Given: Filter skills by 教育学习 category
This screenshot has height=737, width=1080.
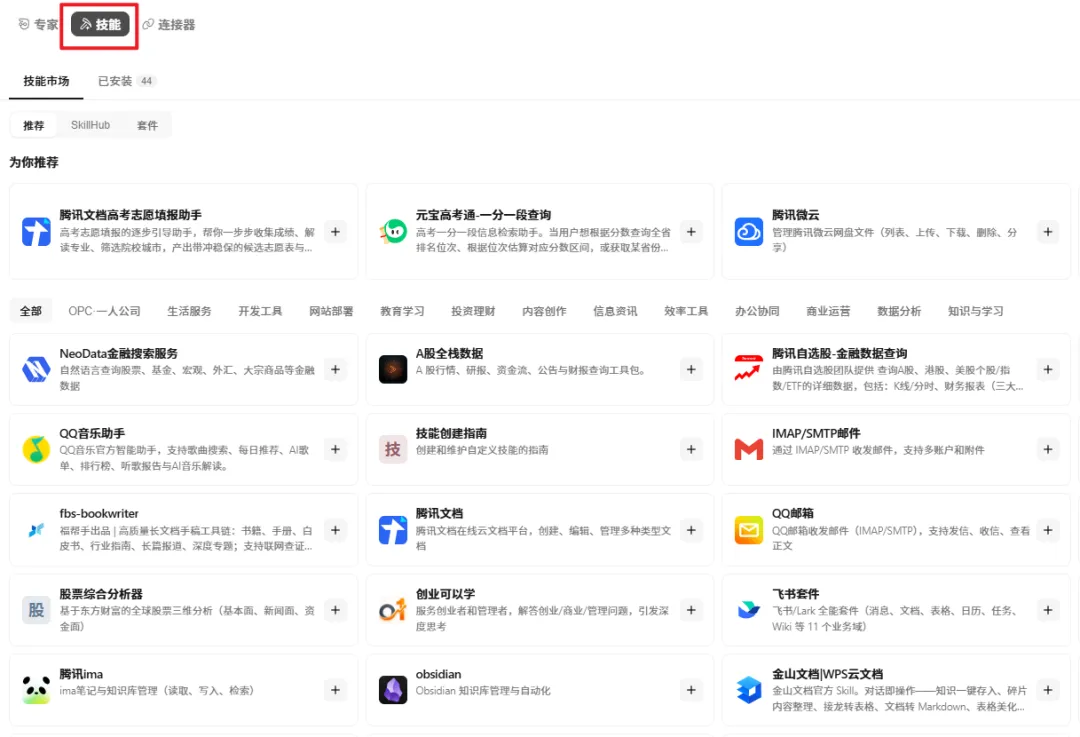Looking at the screenshot, I should 402,311.
